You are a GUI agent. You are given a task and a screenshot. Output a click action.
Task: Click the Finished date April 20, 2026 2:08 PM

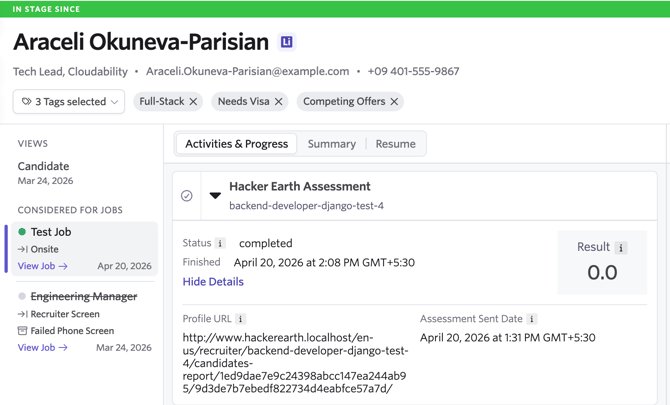324,262
